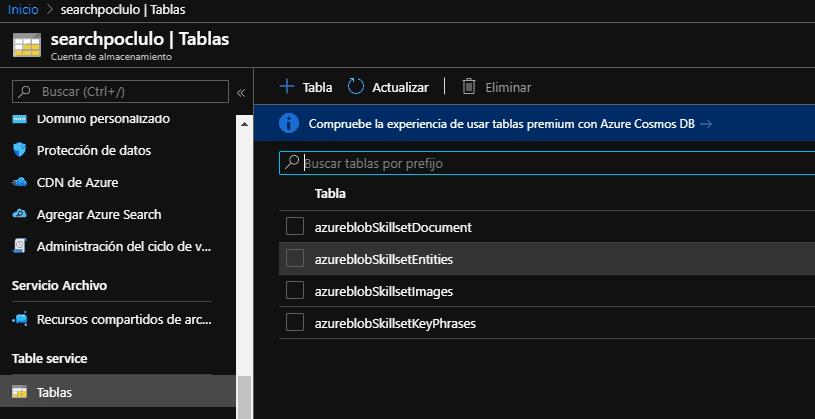Focus the Buscar tablas por prefijo field
Viewport: 815px width, 419px height.
click(547, 163)
